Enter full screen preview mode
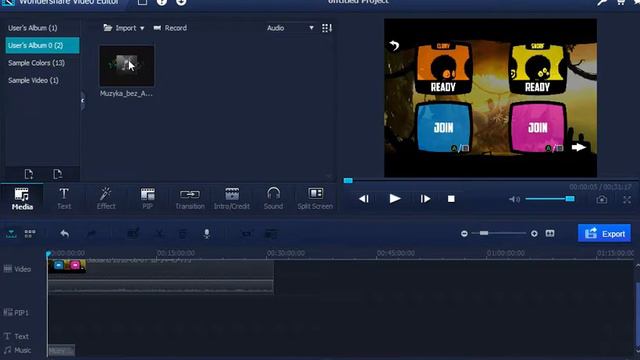Screen dimensions: 640x360 627,199
